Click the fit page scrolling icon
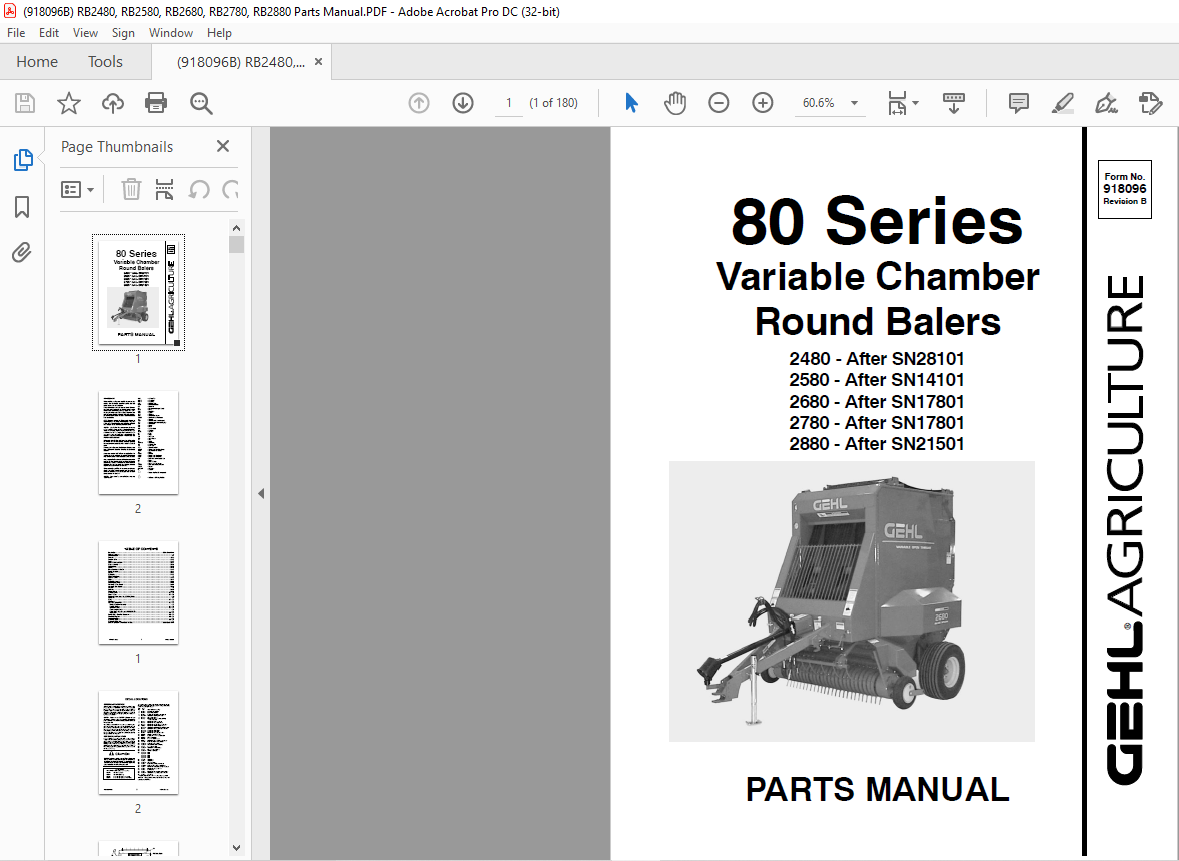1179x861 pixels. click(x=898, y=103)
